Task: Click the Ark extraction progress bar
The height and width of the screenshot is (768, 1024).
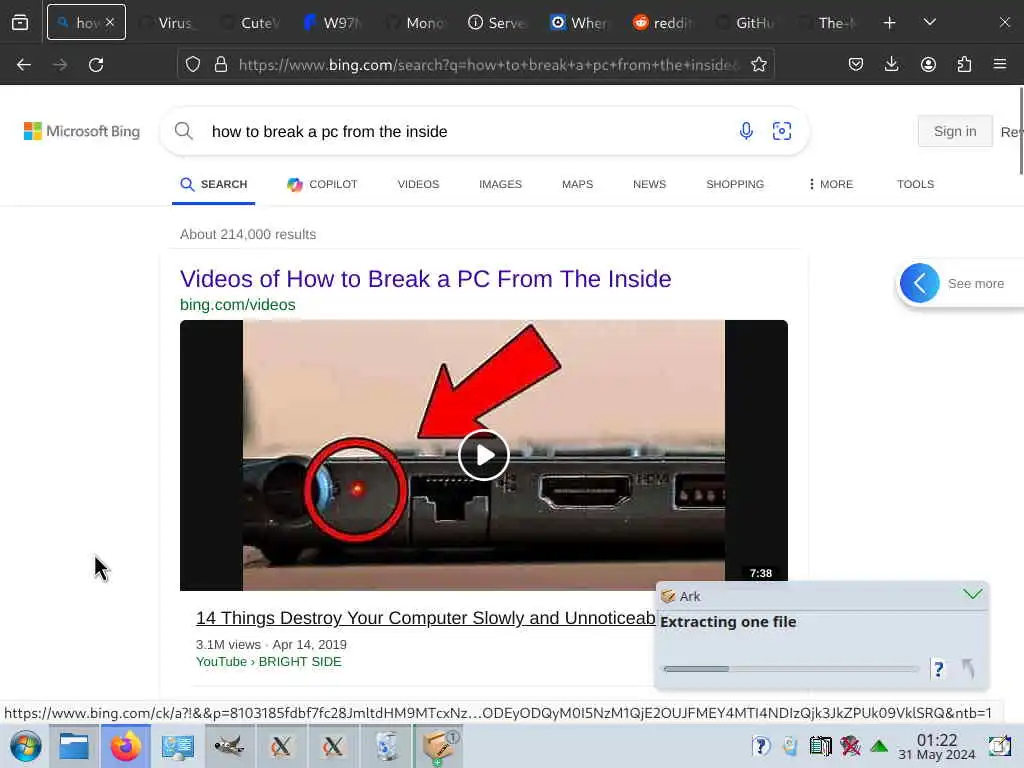Action: (x=791, y=669)
